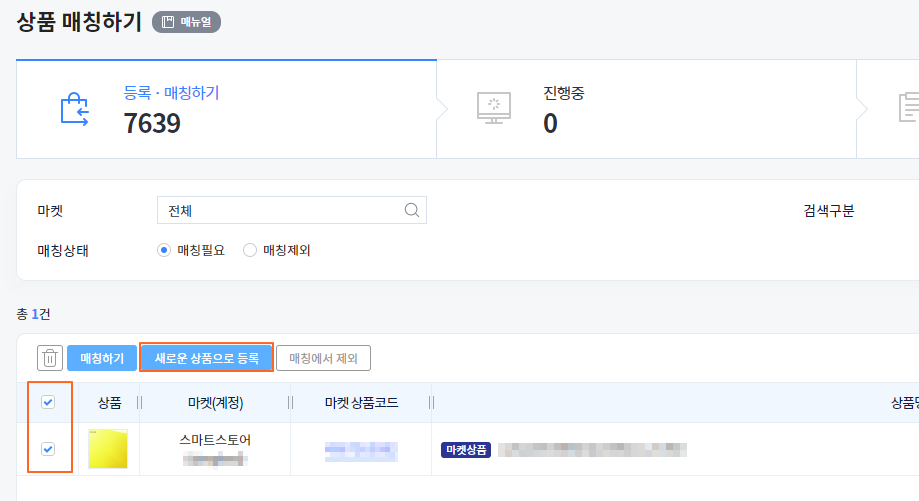Click the 상품 매칭하기 page title

[x=79, y=22]
